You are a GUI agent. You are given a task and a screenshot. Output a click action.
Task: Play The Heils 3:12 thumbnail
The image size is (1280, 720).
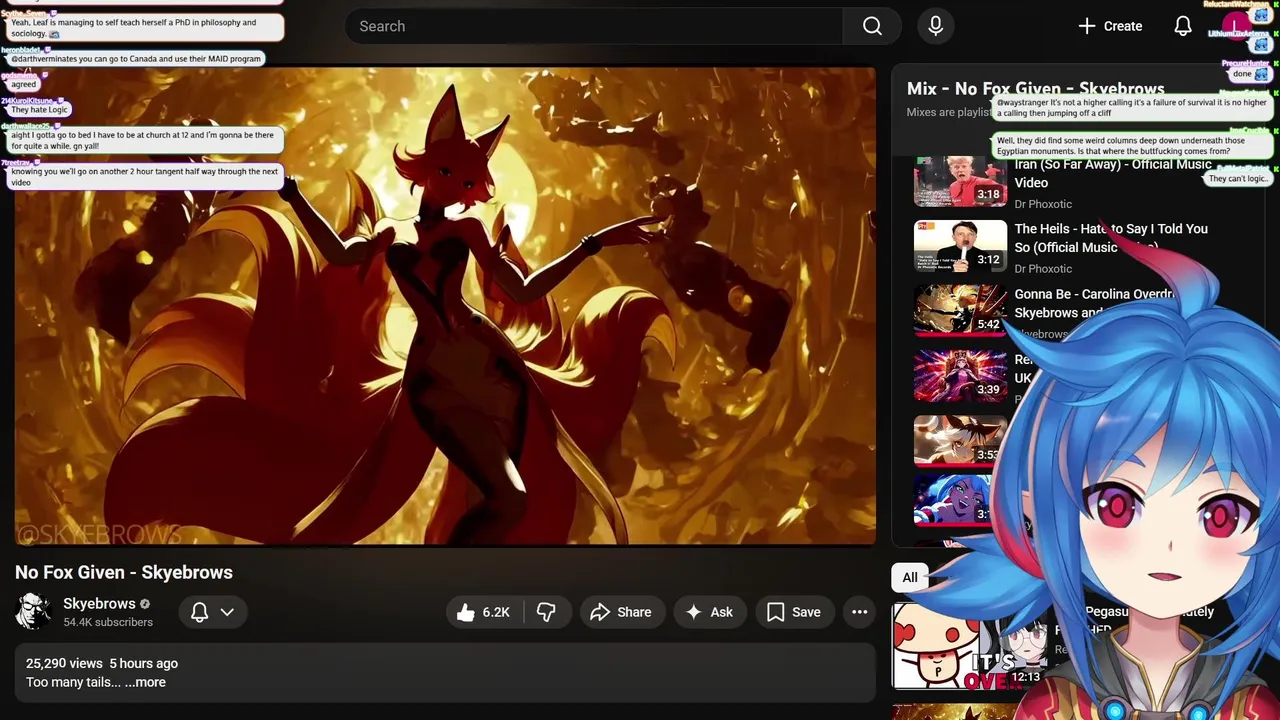(x=960, y=246)
